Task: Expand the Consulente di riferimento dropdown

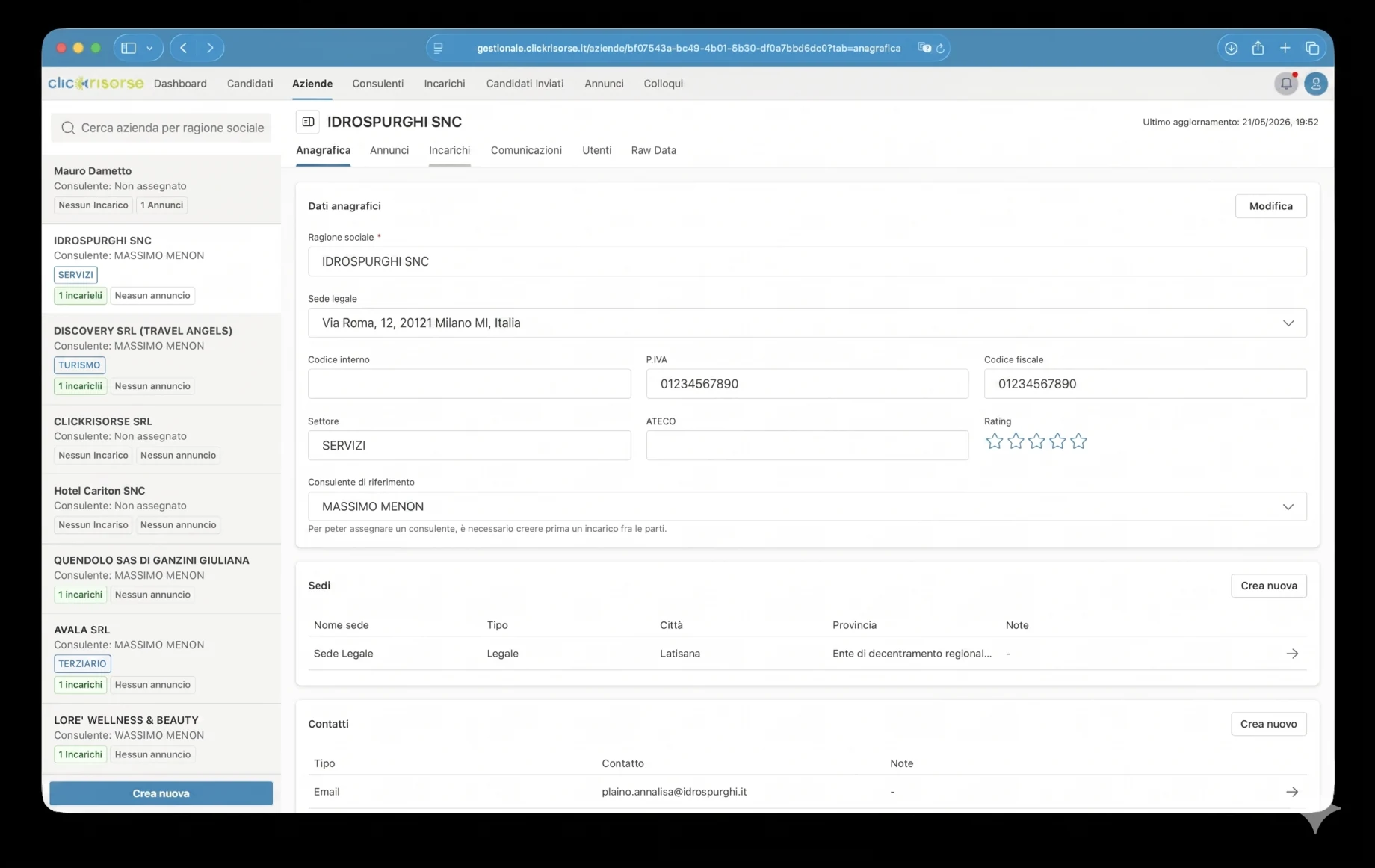Action: coord(1288,507)
